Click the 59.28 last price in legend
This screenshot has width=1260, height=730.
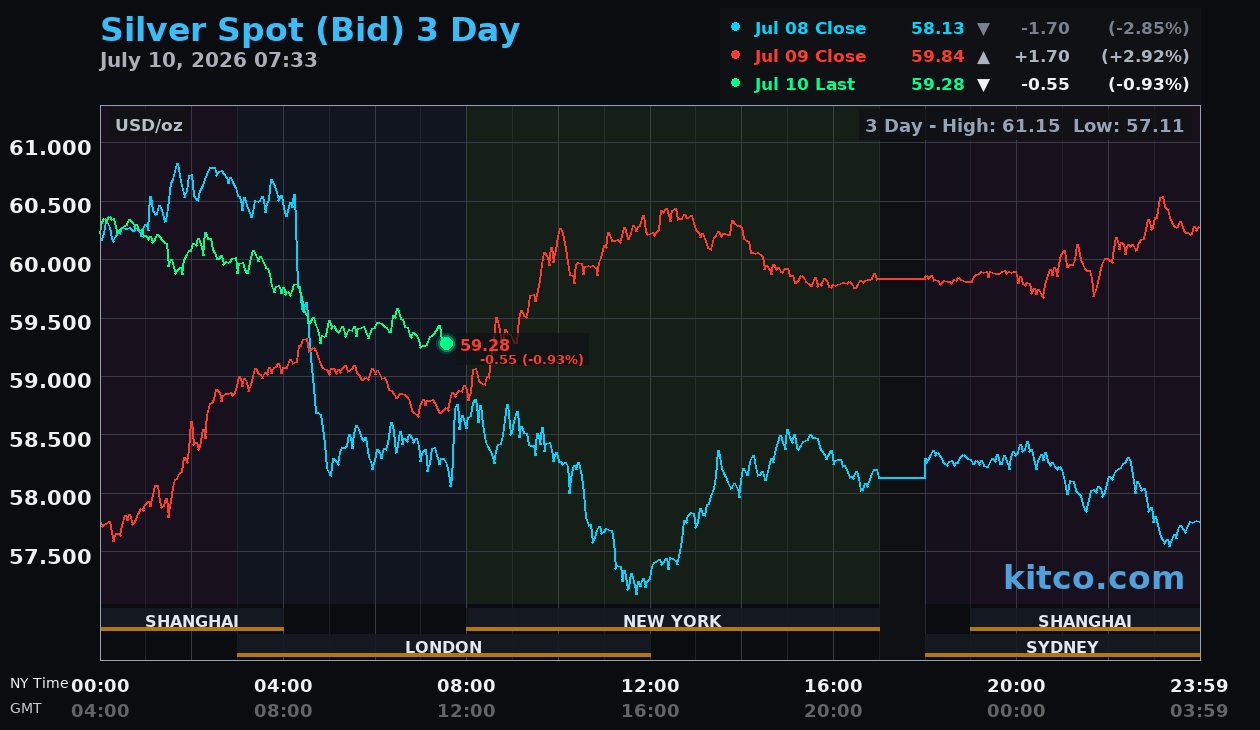tap(938, 85)
